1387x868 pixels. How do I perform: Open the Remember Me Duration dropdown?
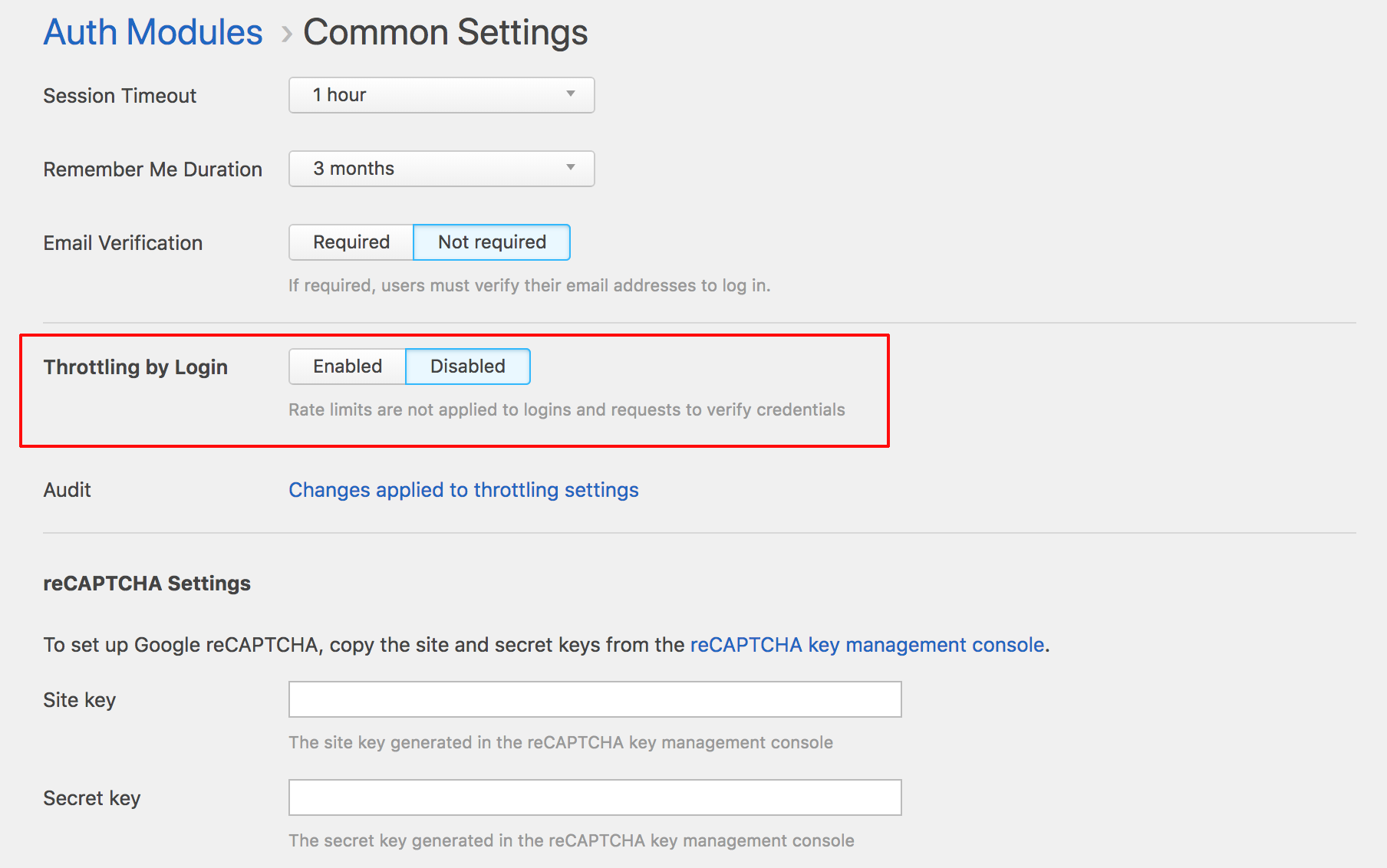coord(441,169)
